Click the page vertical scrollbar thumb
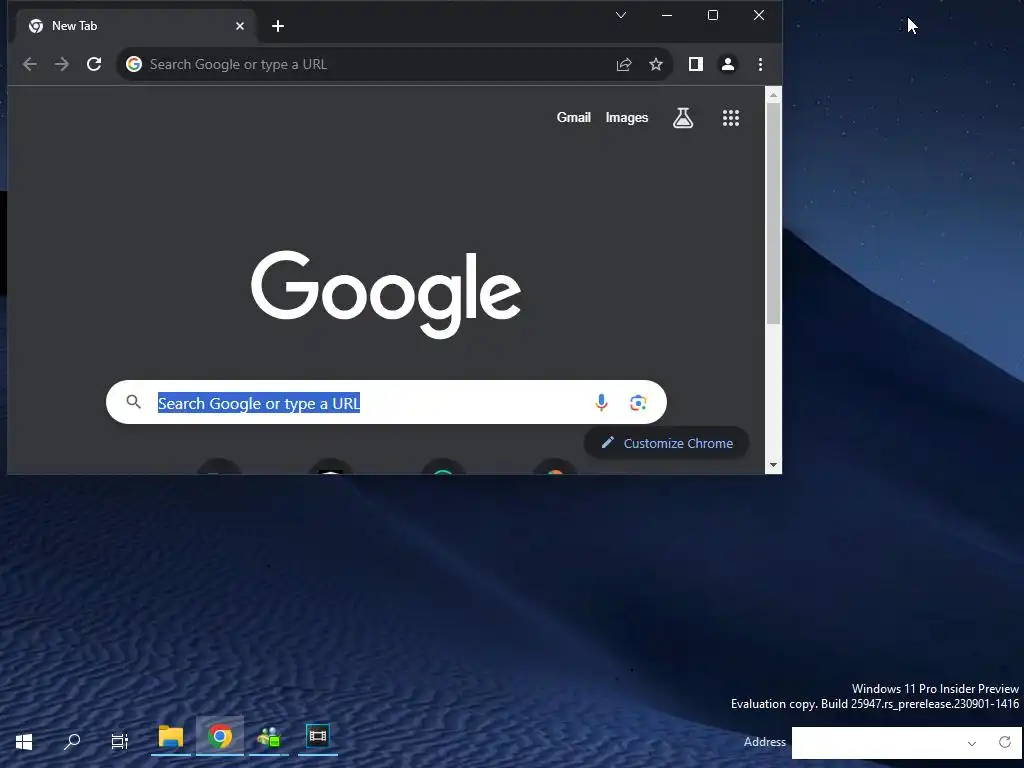 coord(773,213)
